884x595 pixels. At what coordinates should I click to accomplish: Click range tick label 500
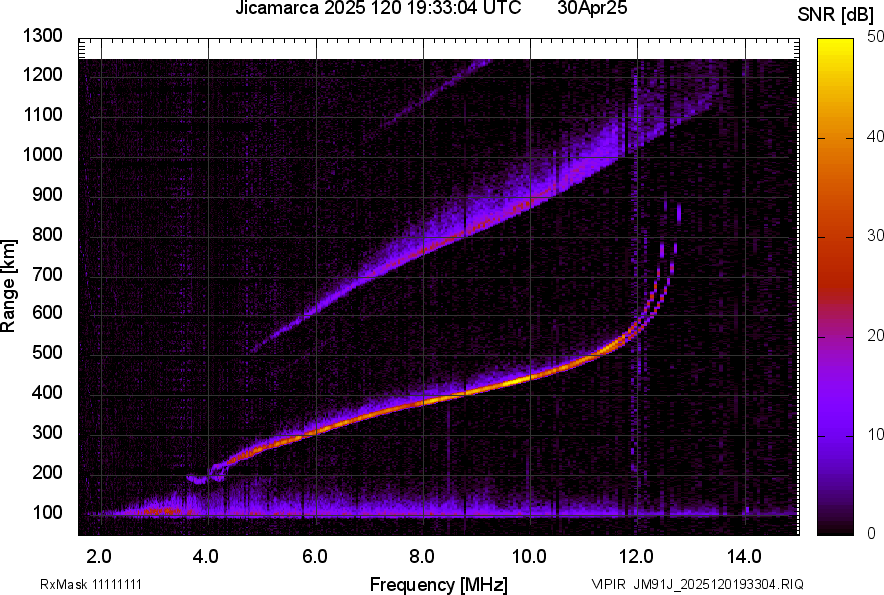pos(47,352)
